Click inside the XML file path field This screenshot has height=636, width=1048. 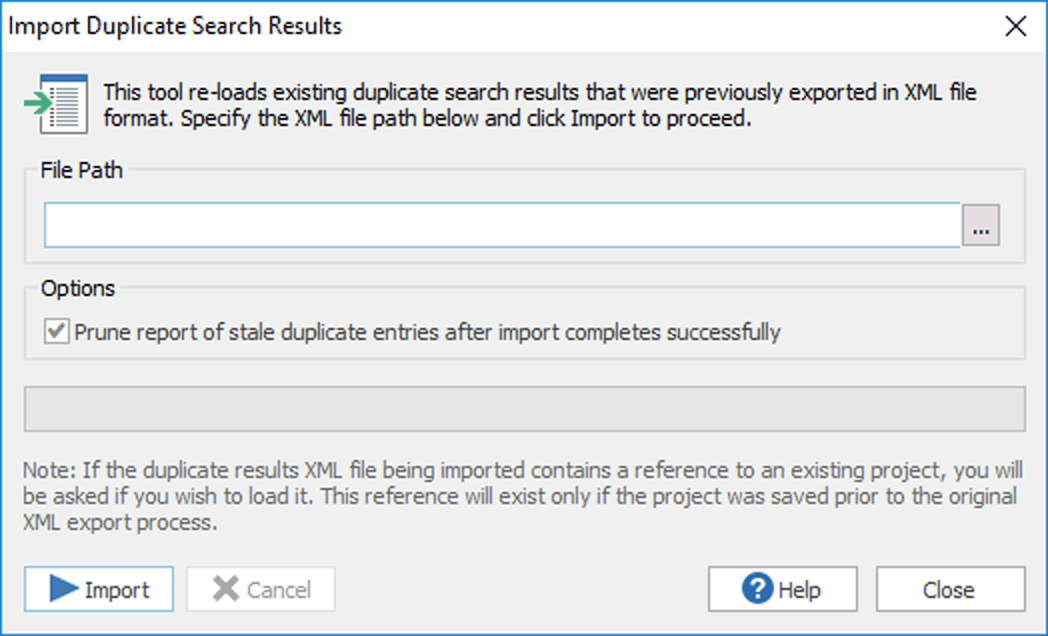(500, 225)
